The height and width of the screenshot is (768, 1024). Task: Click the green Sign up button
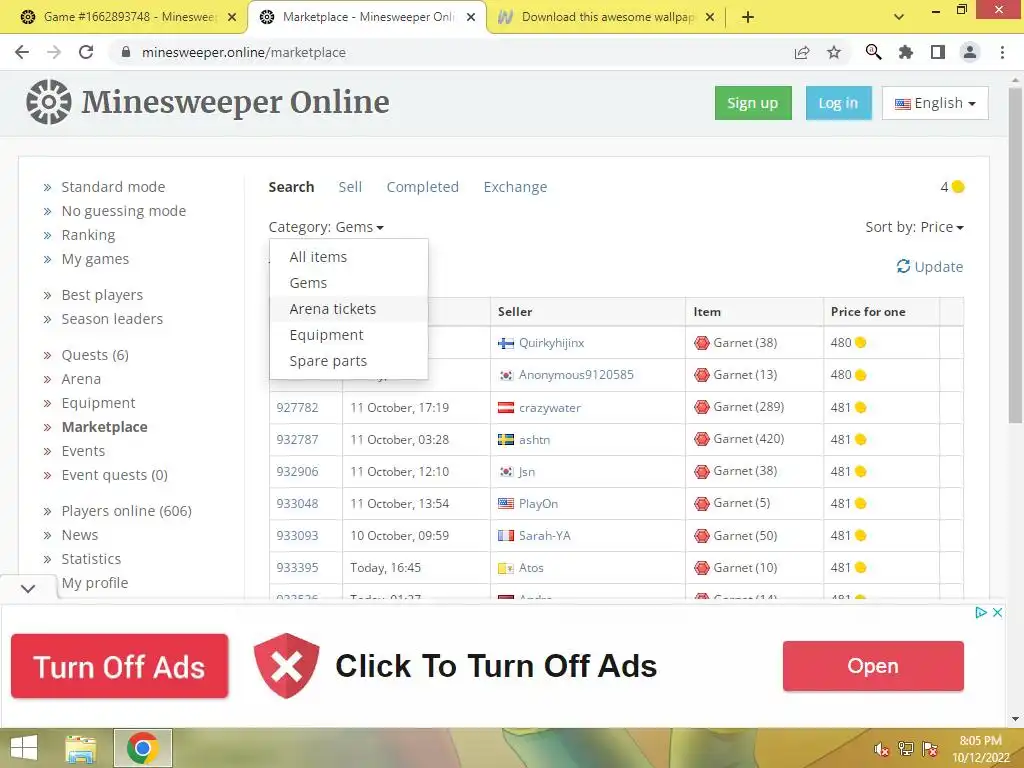(x=753, y=103)
